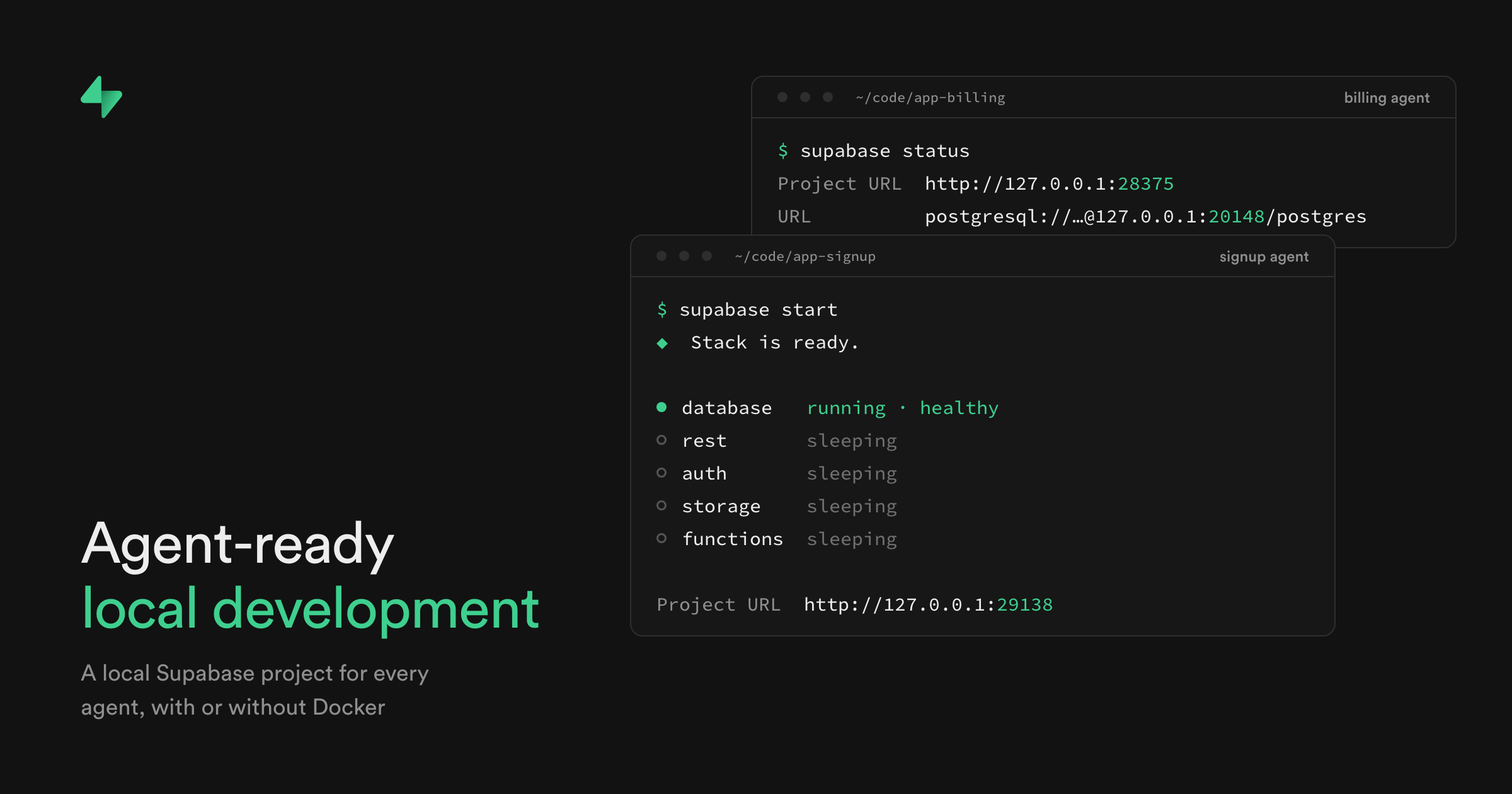This screenshot has height=794, width=1512.
Task: Click the billing agent label in the terminal header
Action: (x=1387, y=98)
